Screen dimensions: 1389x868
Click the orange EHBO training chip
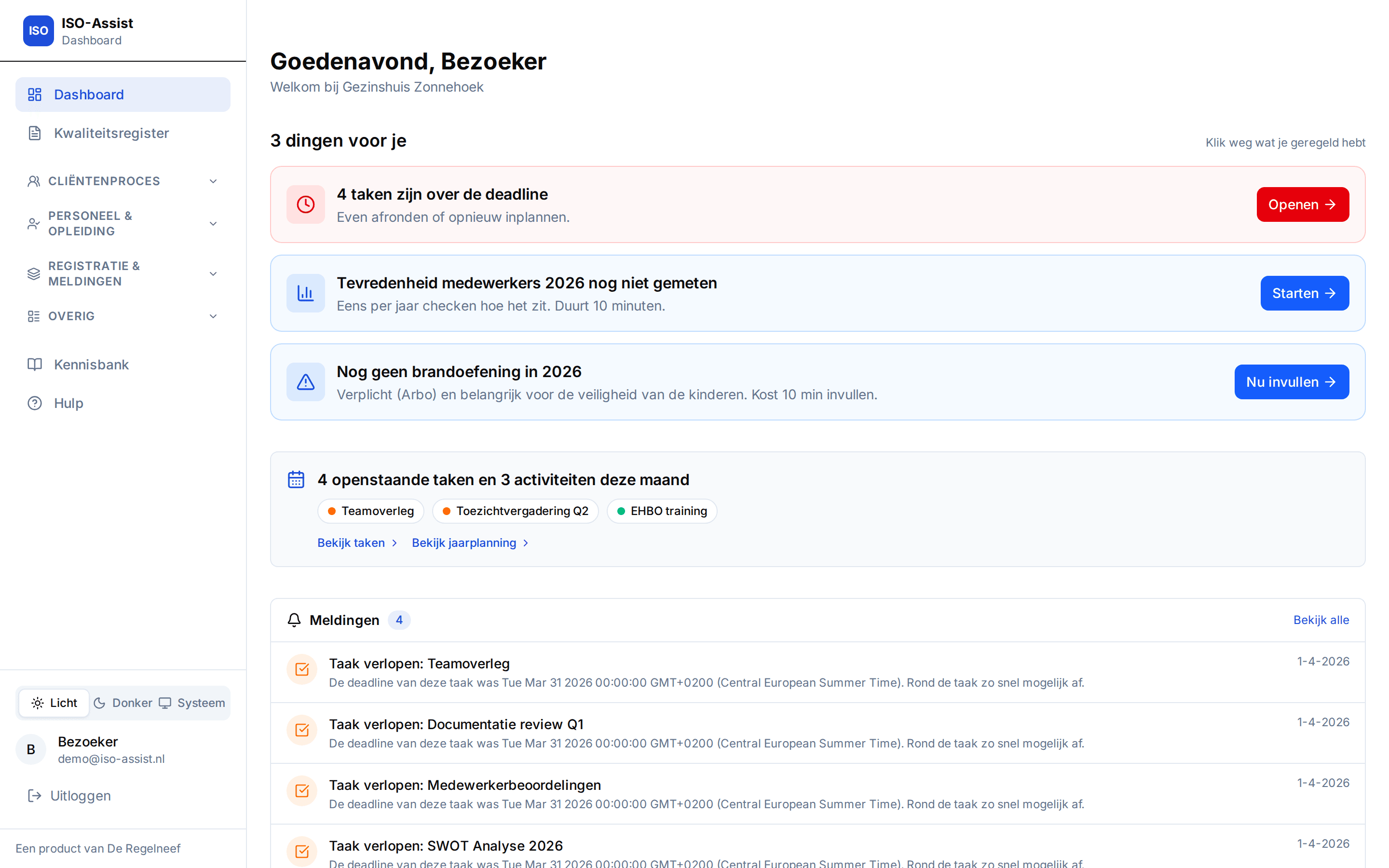click(x=661, y=510)
